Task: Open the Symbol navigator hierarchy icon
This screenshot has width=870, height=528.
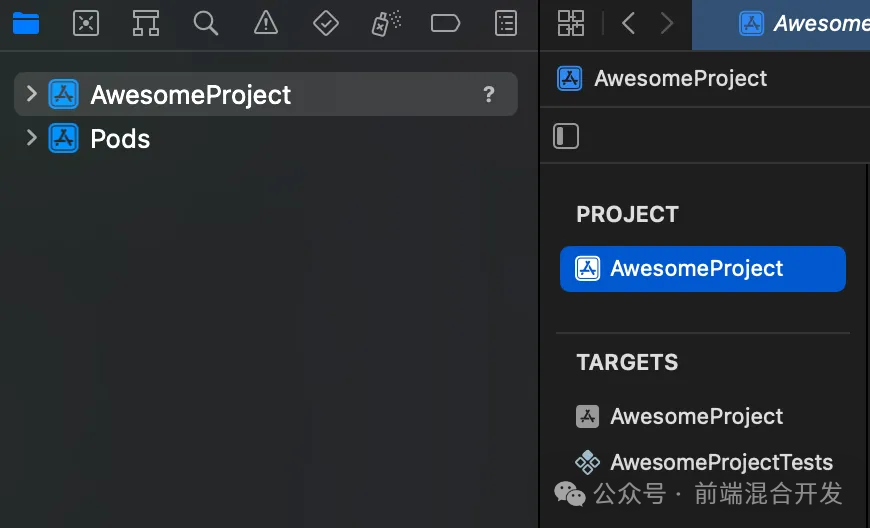Action: click(146, 23)
